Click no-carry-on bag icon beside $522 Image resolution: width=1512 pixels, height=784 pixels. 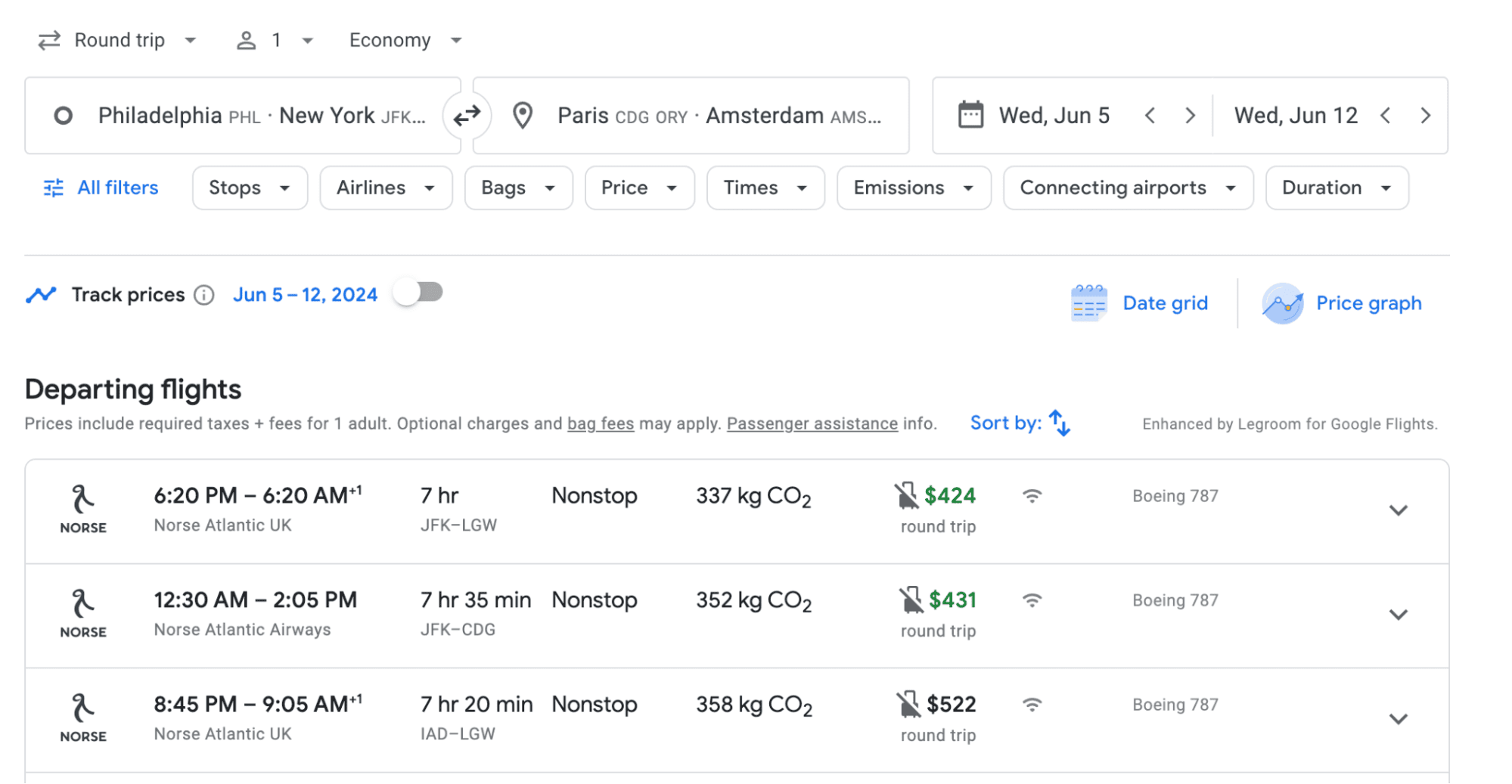point(909,705)
